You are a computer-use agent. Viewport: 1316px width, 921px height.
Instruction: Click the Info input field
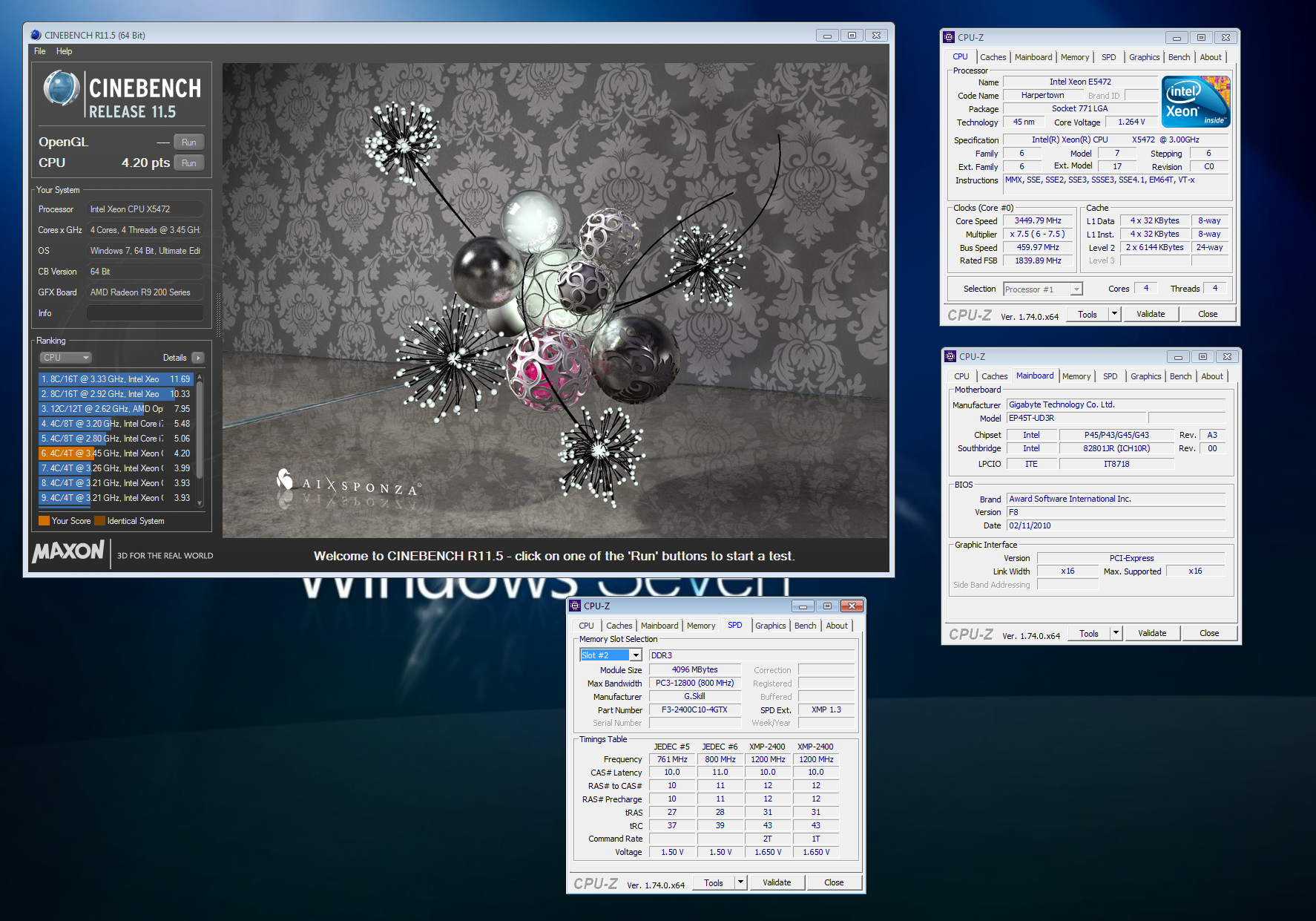145,313
